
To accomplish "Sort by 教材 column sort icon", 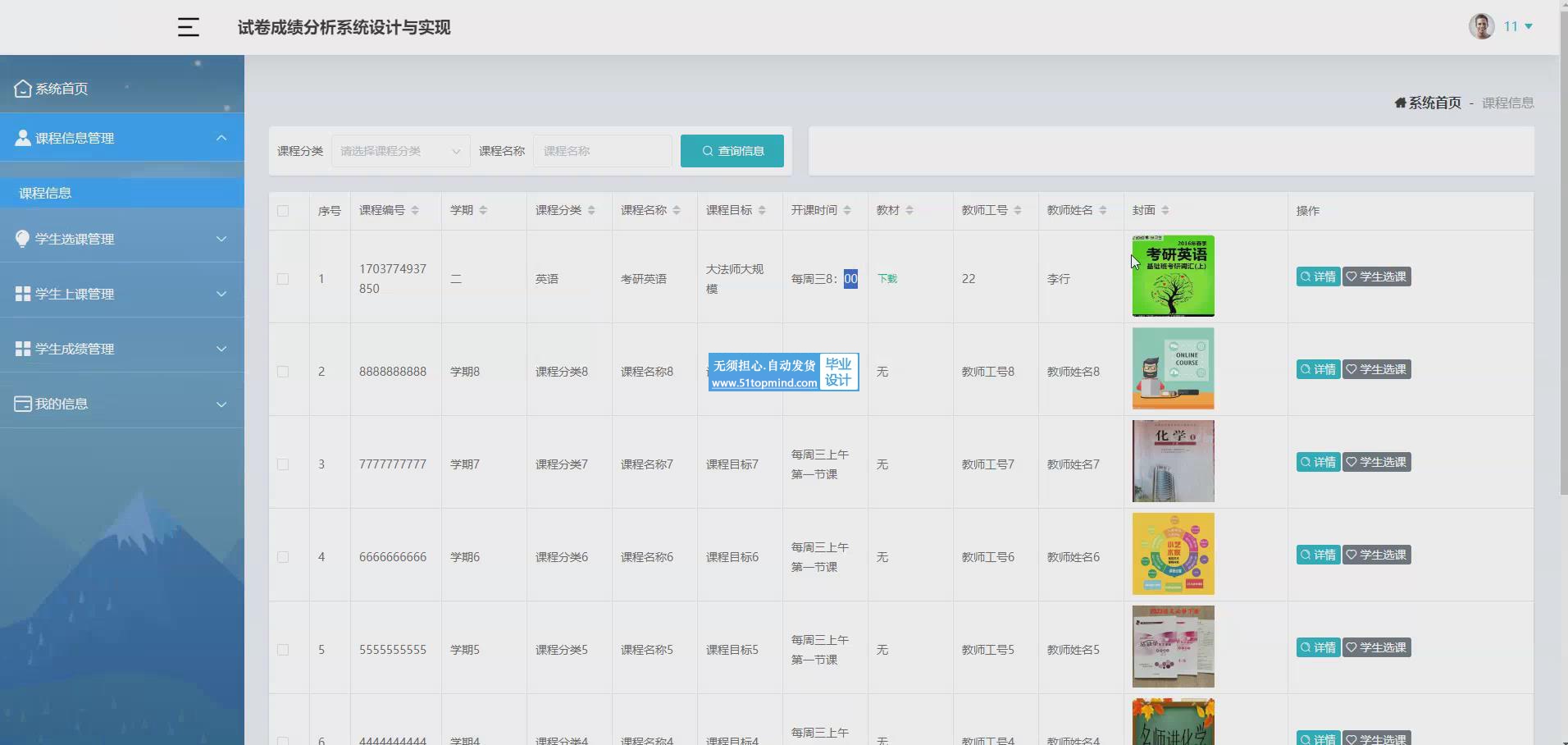I will click(909, 211).
